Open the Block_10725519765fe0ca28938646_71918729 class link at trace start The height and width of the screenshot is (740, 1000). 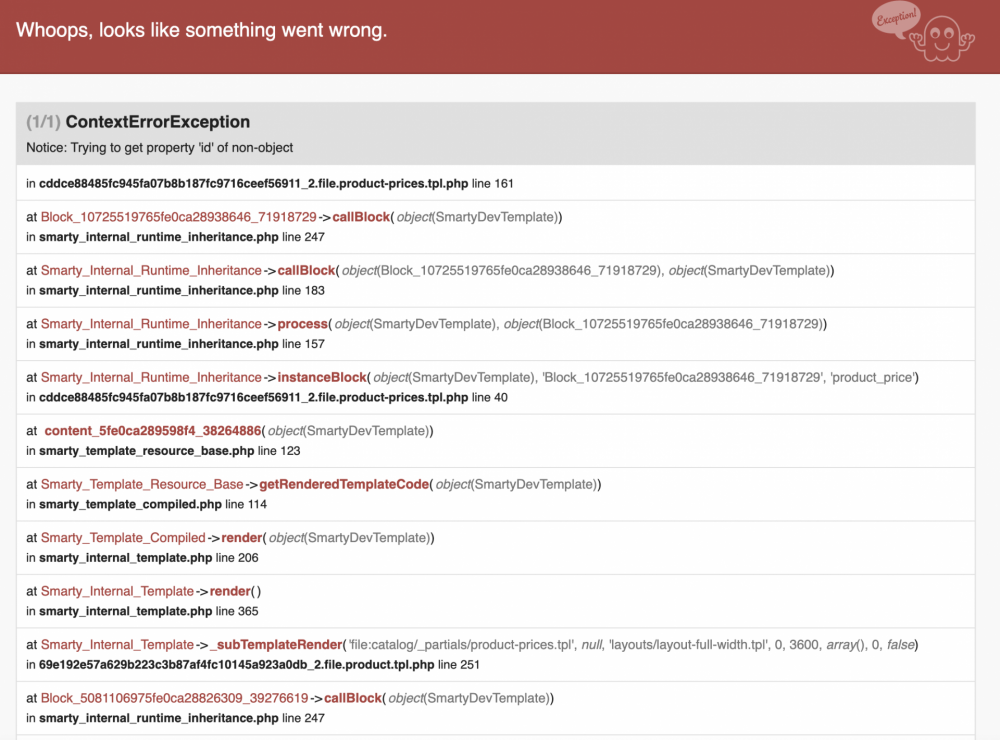178,217
